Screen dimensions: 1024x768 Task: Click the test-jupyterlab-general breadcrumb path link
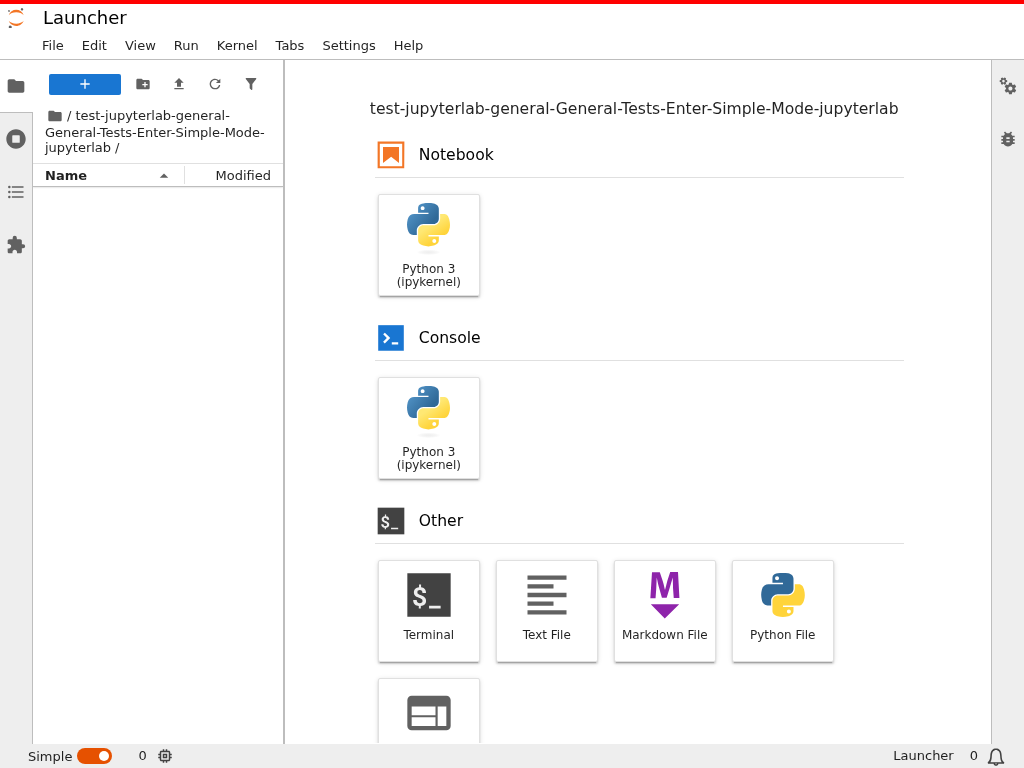point(155,131)
